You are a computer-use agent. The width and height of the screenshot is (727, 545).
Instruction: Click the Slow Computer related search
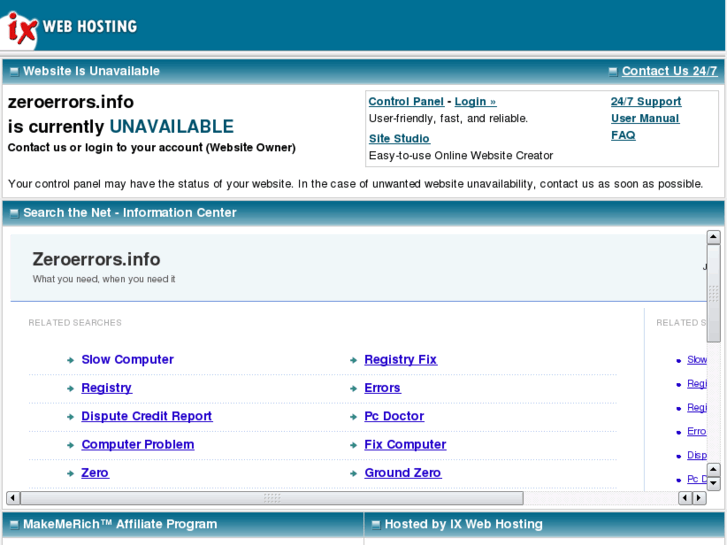[x=128, y=359]
